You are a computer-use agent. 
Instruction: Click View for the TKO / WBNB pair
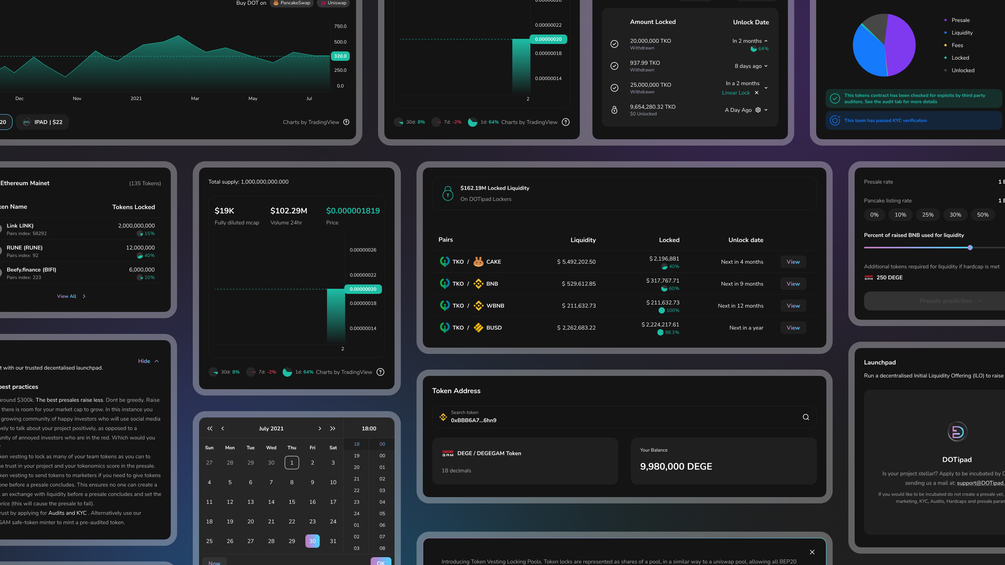tap(793, 306)
